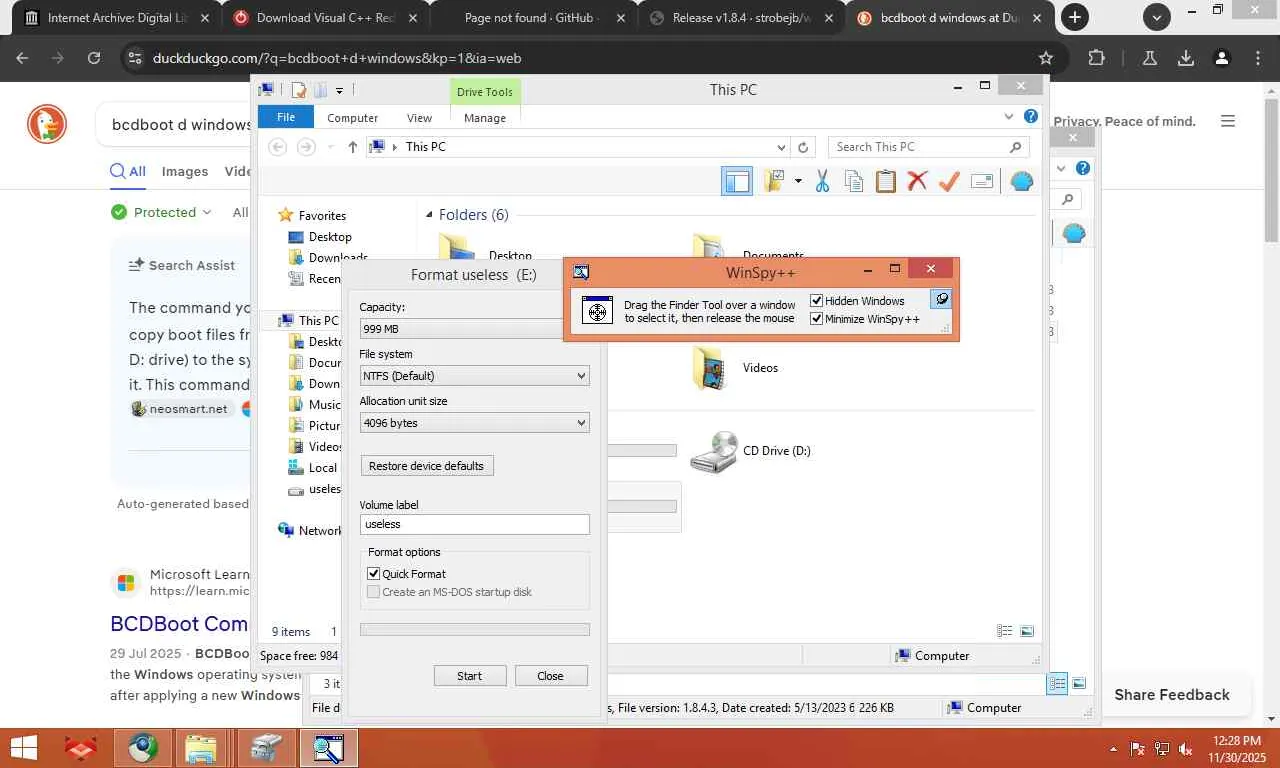
Task: Click the WinSpy++ pin button next to Hidden Windows
Action: coord(941,299)
